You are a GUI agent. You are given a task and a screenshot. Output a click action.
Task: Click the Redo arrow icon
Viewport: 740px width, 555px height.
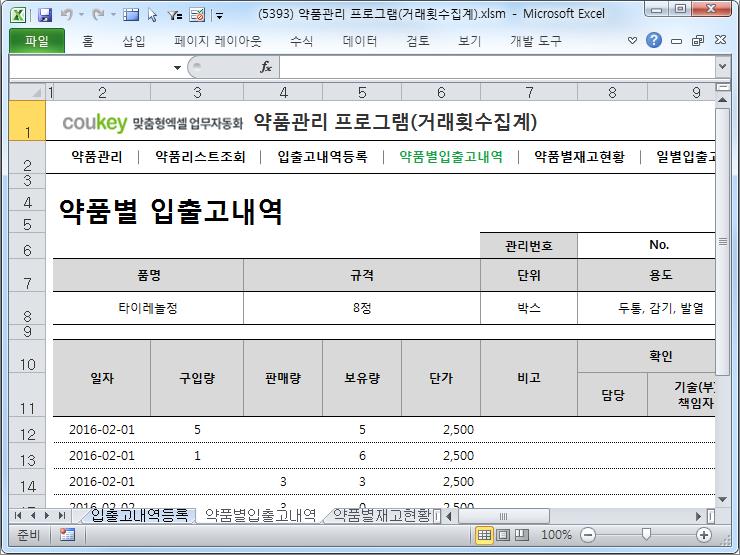pyautogui.click(x=98, y=15)
